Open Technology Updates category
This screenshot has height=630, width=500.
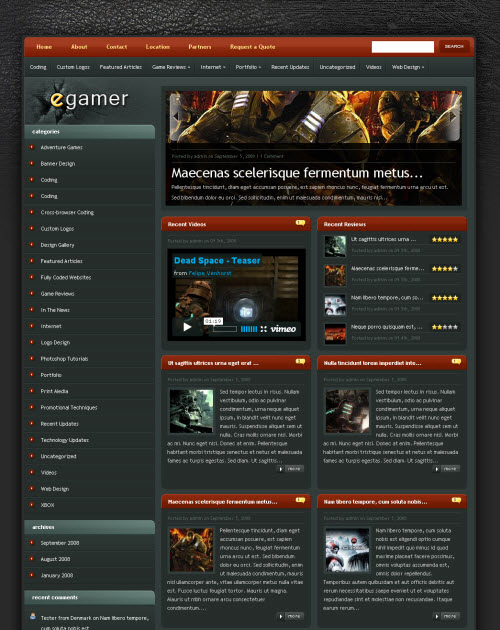[65, 440]
